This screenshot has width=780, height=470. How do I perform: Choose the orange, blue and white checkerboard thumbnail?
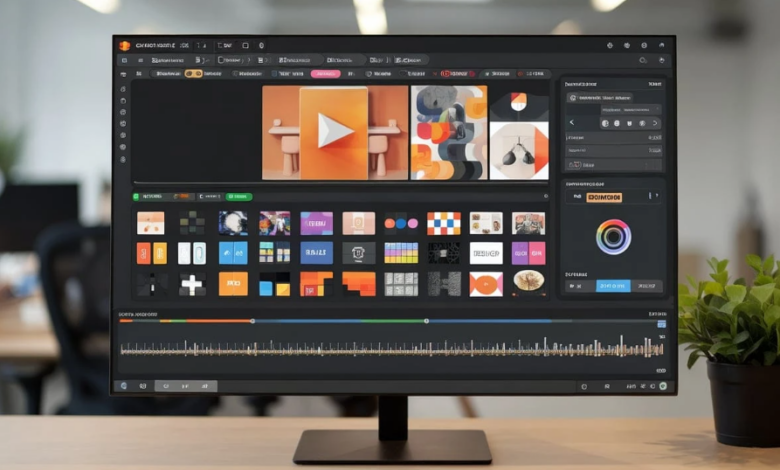coord(444,223)
